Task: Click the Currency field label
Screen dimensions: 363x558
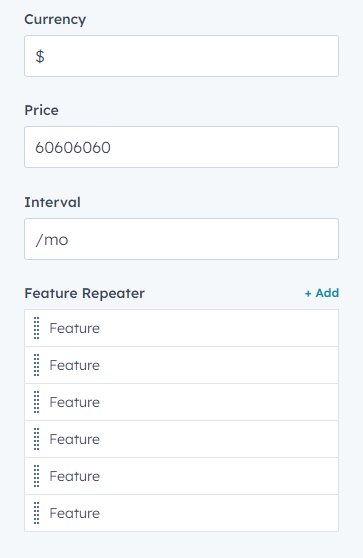Action: coord(55,20)
